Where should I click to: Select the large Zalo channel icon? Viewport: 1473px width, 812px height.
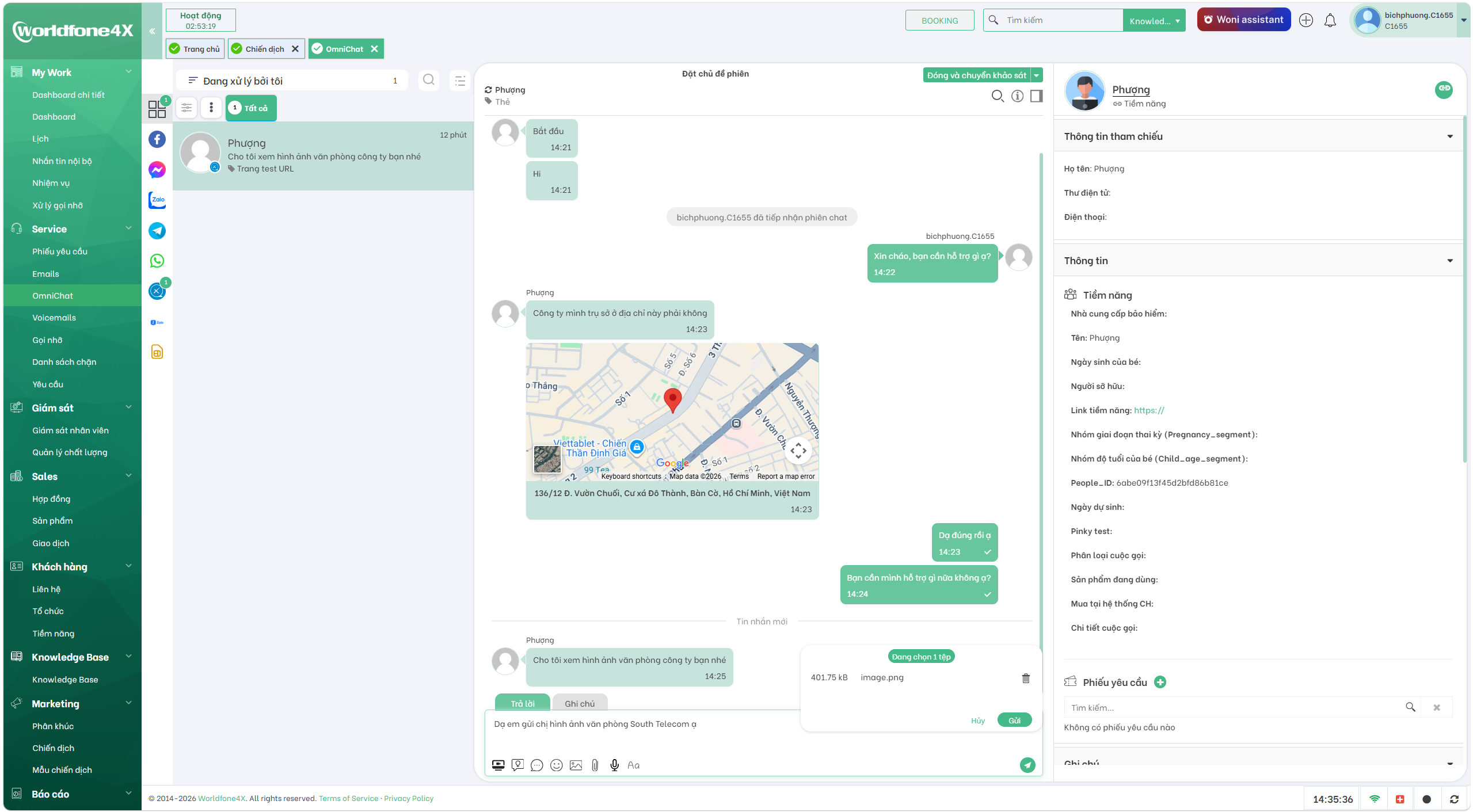pyautogui.click(x=157, y=200)
